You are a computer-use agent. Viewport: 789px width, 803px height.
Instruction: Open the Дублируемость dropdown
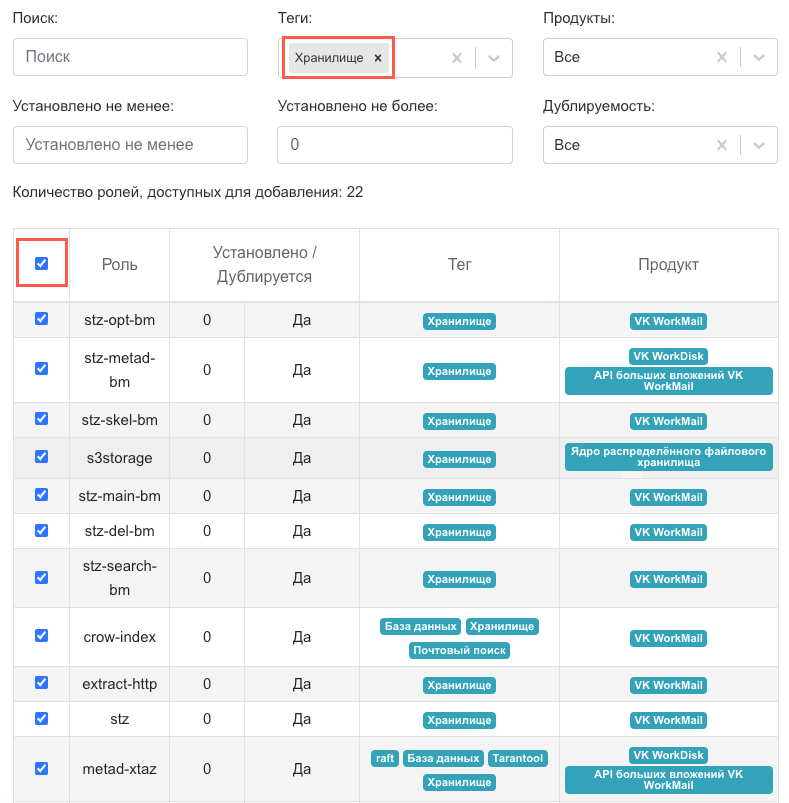pyautogui.click(x=759, y=145)
